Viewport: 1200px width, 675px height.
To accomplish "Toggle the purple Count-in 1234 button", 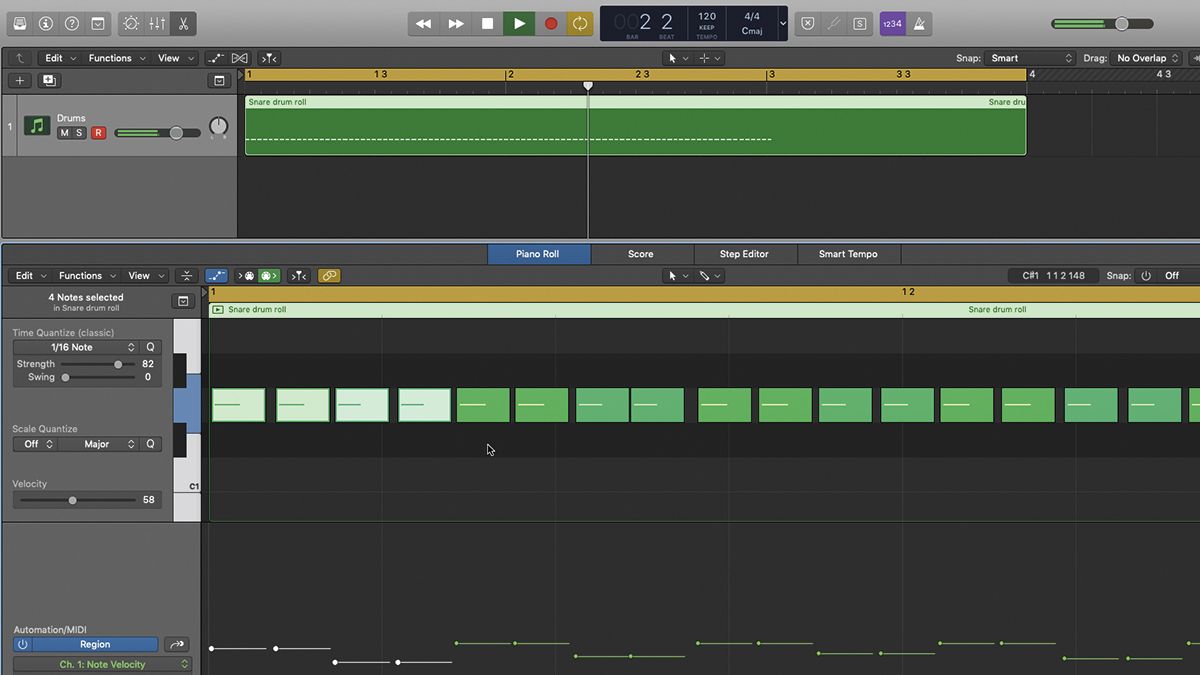I will click(x=892, y=23).
